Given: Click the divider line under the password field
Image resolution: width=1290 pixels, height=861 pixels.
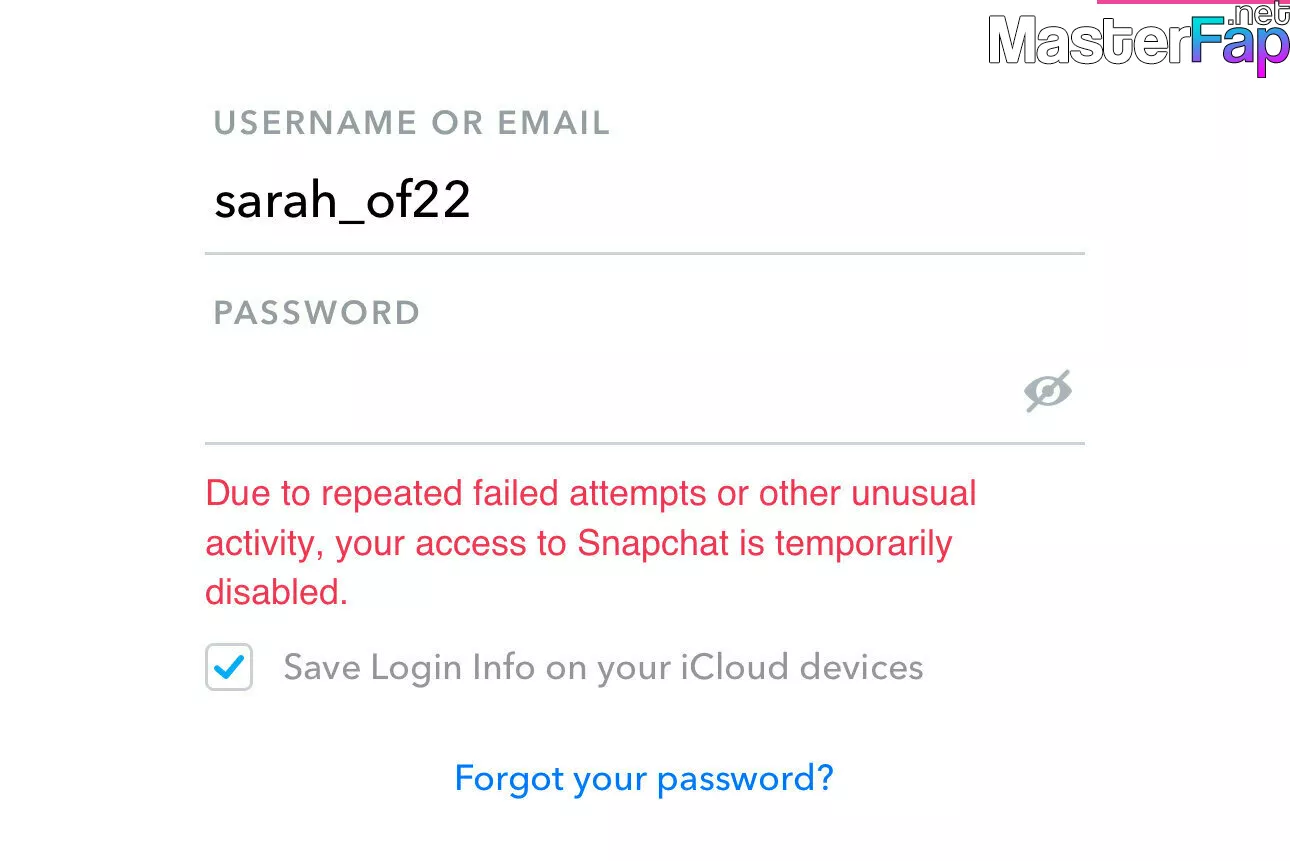Looking at the screenshot, I should point(644,443).
